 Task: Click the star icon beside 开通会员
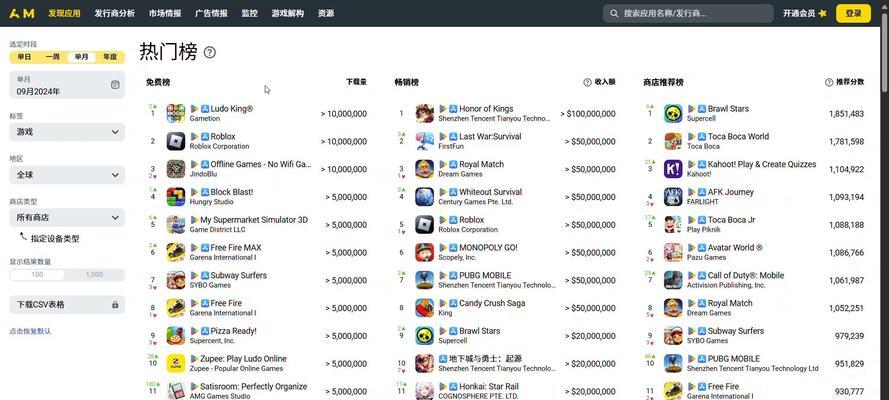[x=823, y=14]
